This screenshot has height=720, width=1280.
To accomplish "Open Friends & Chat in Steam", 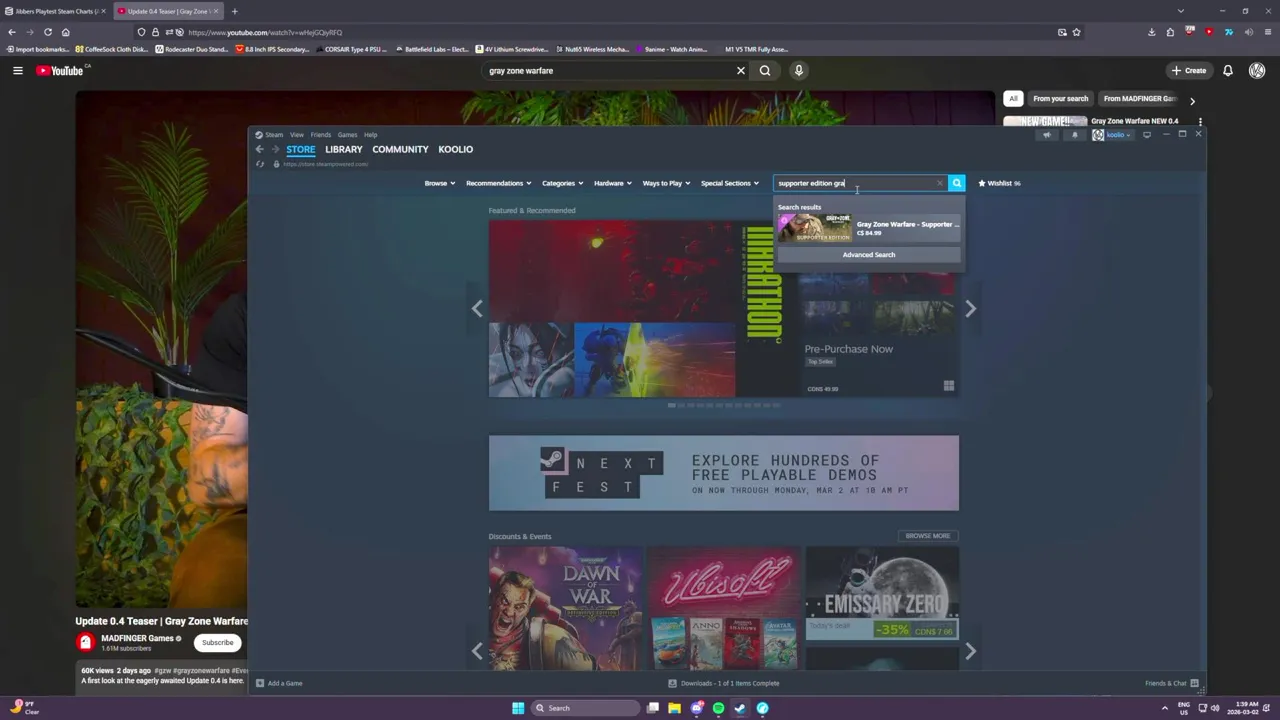I will pyautogui.click(x=1172, y=683).
